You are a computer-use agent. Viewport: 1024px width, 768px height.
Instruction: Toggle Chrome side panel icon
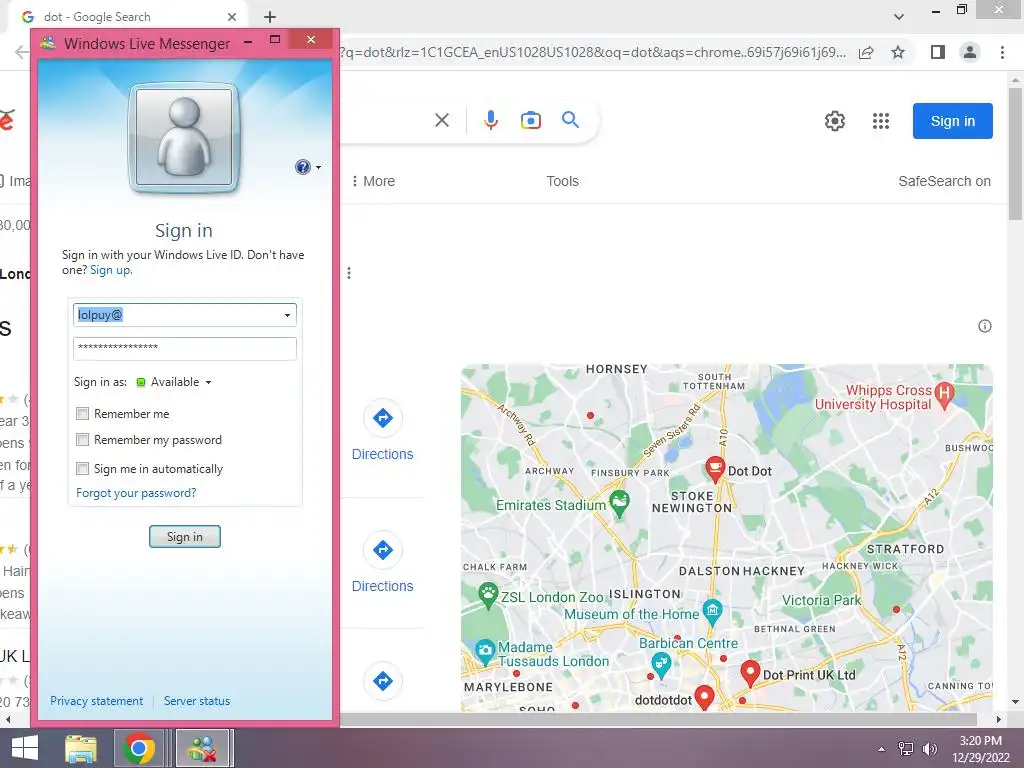click(x=938, y=52)
